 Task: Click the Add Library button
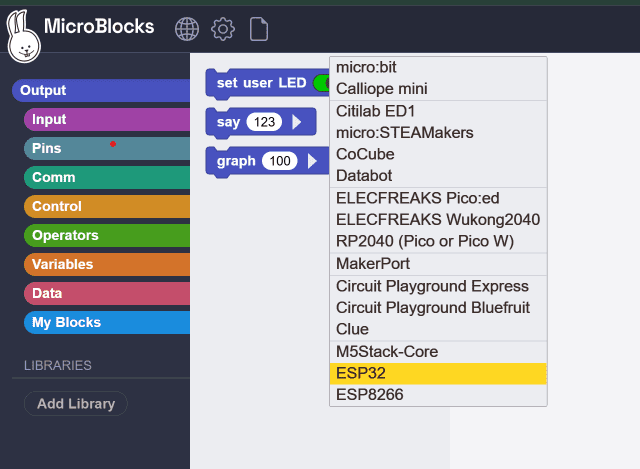coord(76,404)
